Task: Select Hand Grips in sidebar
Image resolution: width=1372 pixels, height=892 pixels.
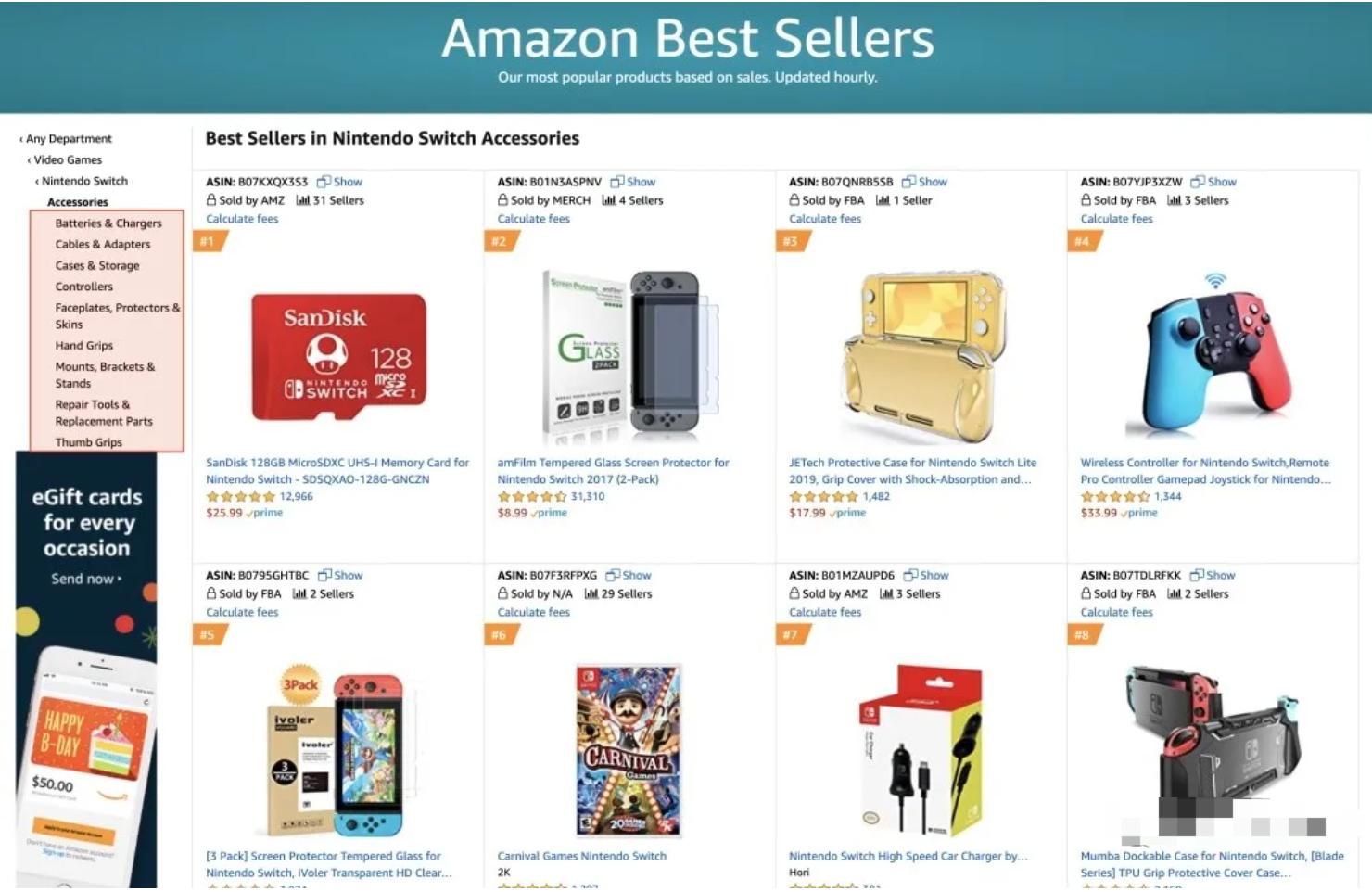Action: point(83,346)
